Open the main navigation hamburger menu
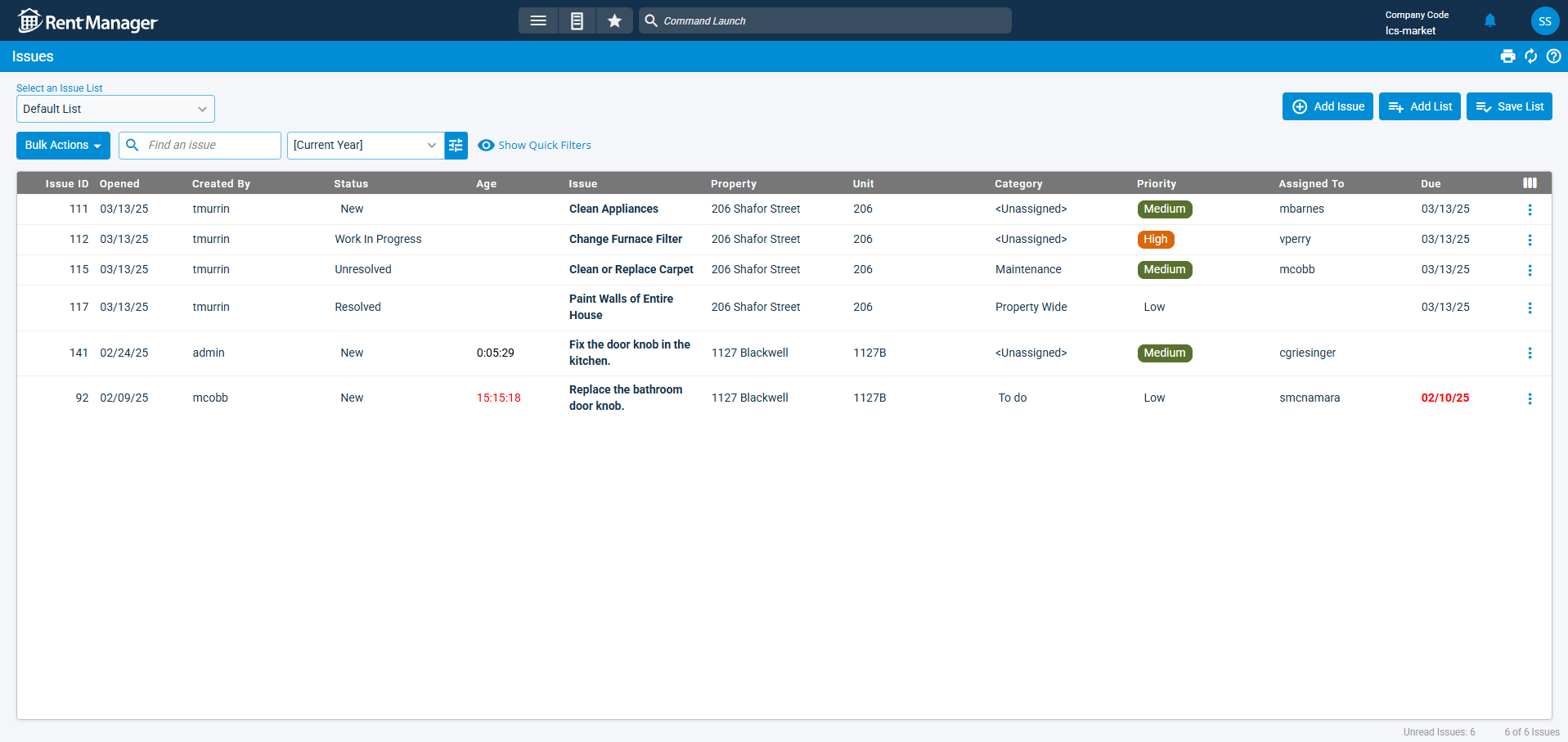This screenshot has width=1568, height=742. pyautogui.click(x=538, y=20)
